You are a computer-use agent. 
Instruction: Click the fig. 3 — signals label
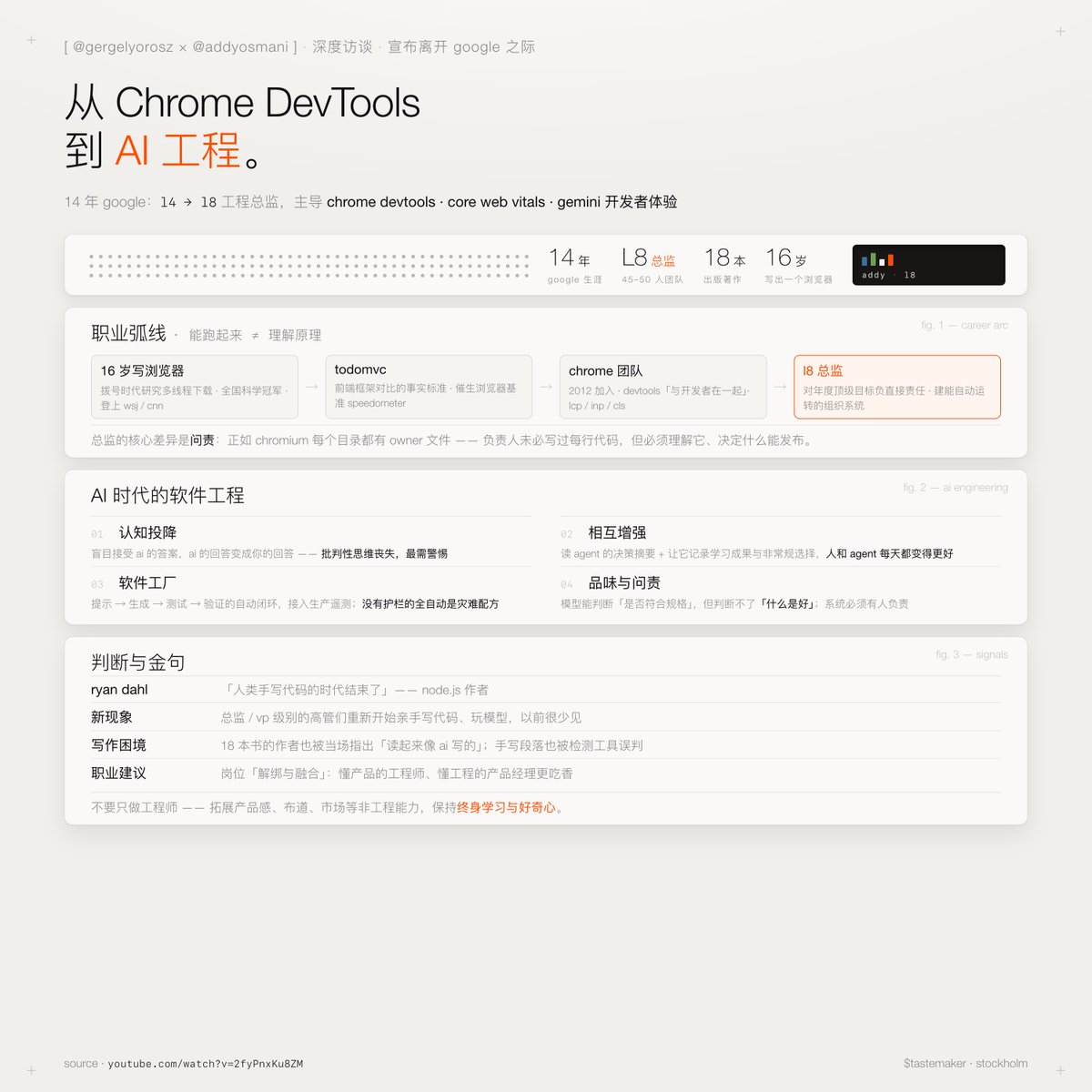click(x=972, y=654)
